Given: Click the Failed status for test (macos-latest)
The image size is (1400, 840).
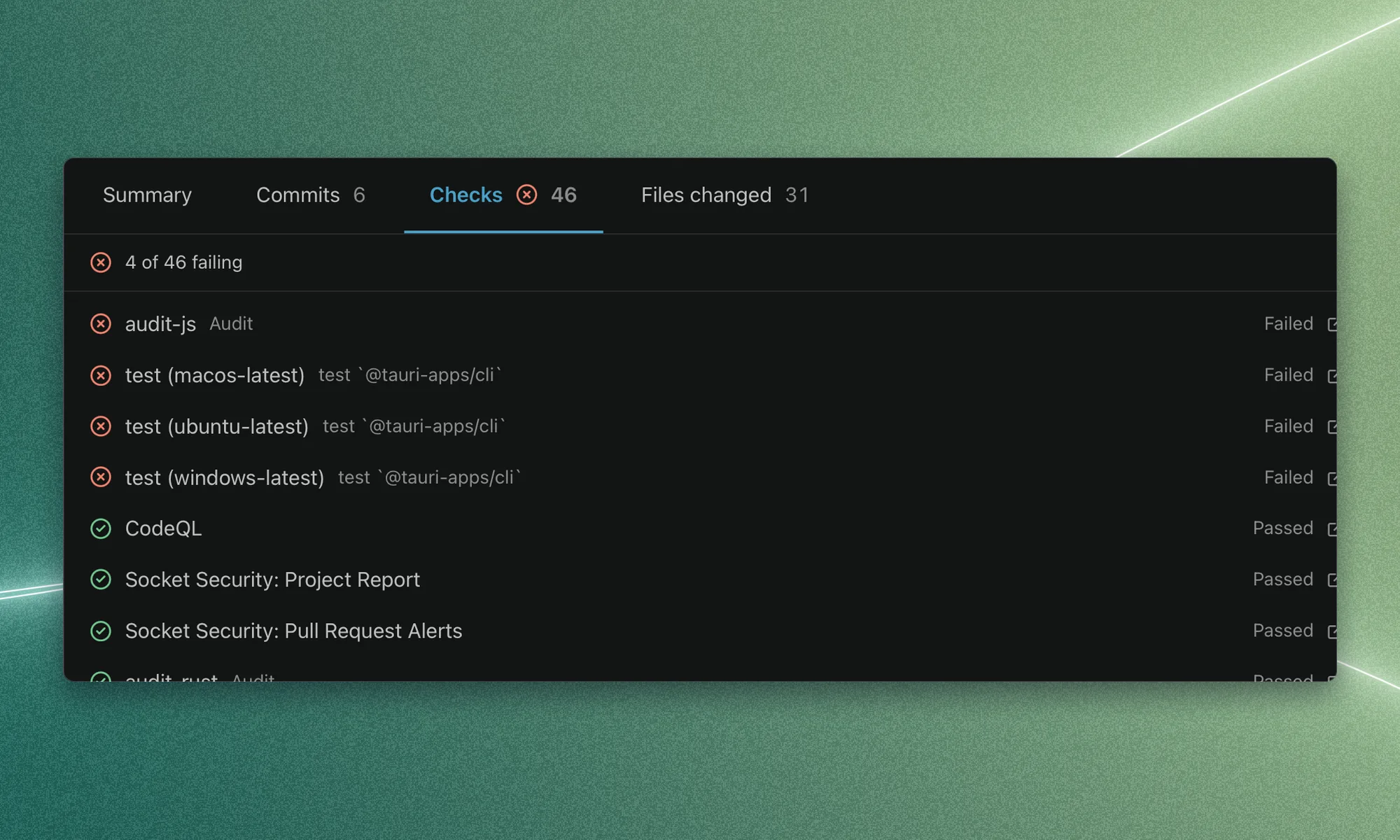Looking at the screenshot, I should (1289, 374).
